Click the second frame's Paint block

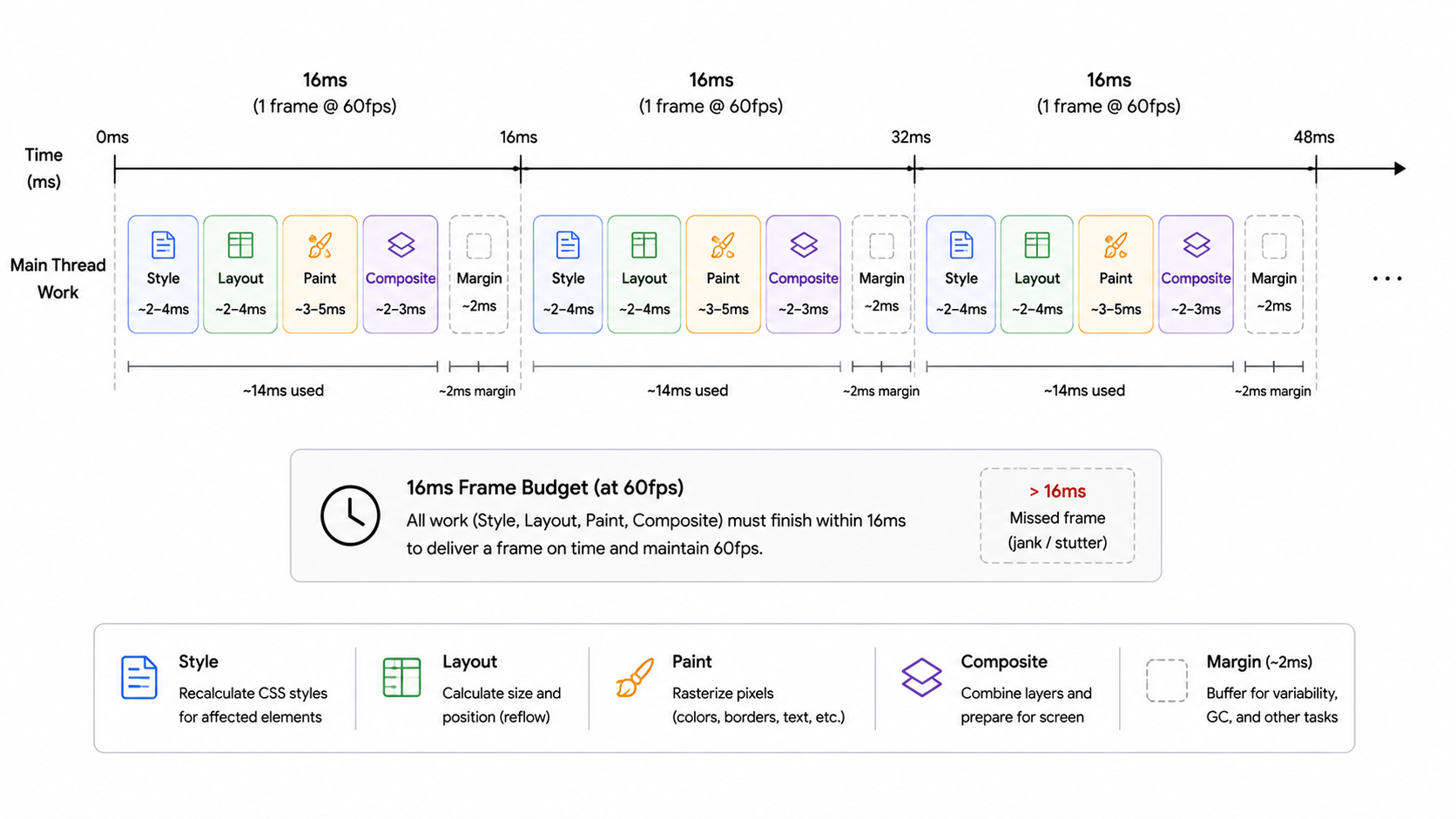723,274
